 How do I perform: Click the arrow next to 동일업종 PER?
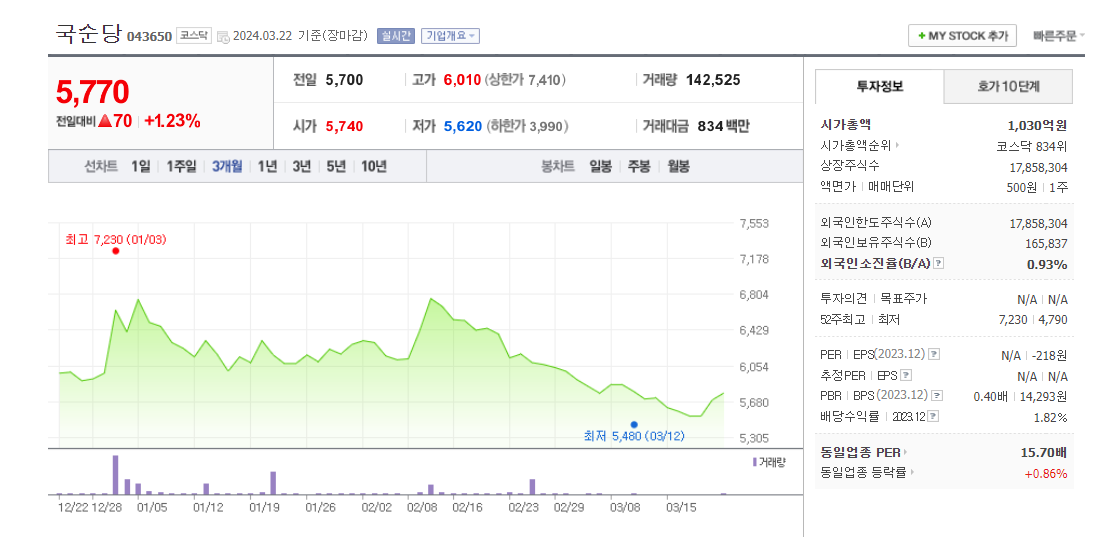click(x=906, y=452)
